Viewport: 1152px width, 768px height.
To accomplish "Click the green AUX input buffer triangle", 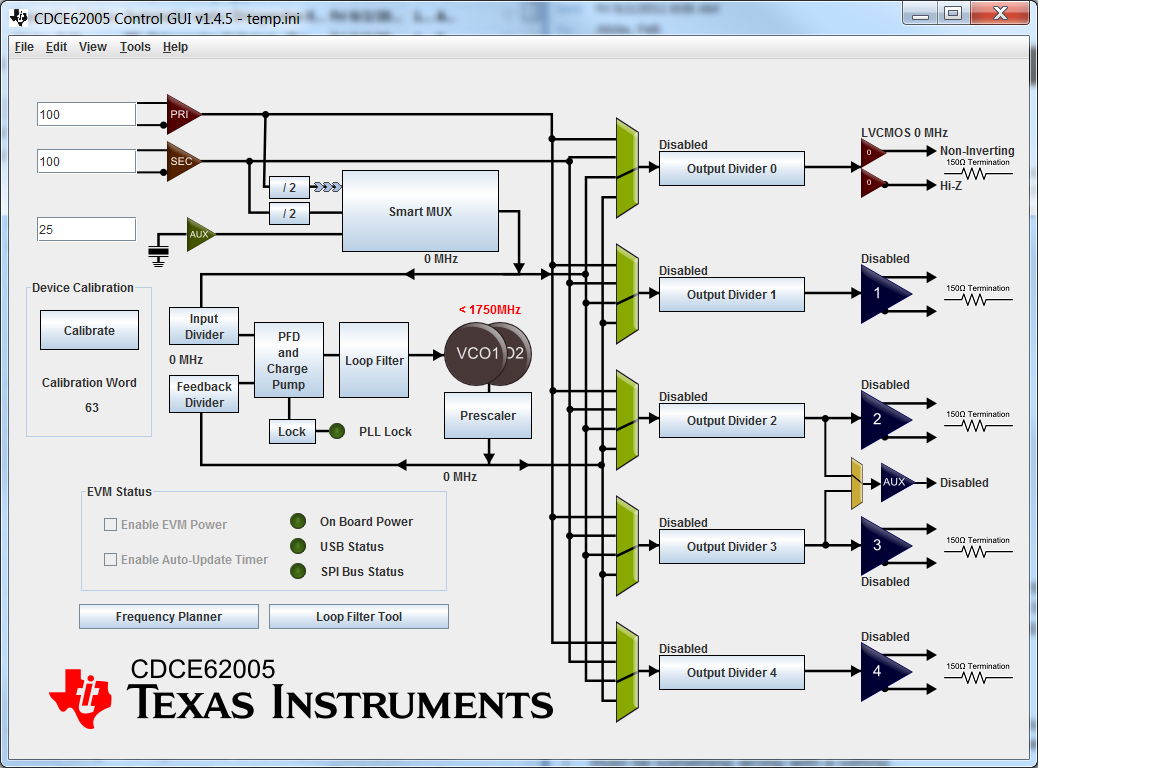I will click(x=199, y=234).
